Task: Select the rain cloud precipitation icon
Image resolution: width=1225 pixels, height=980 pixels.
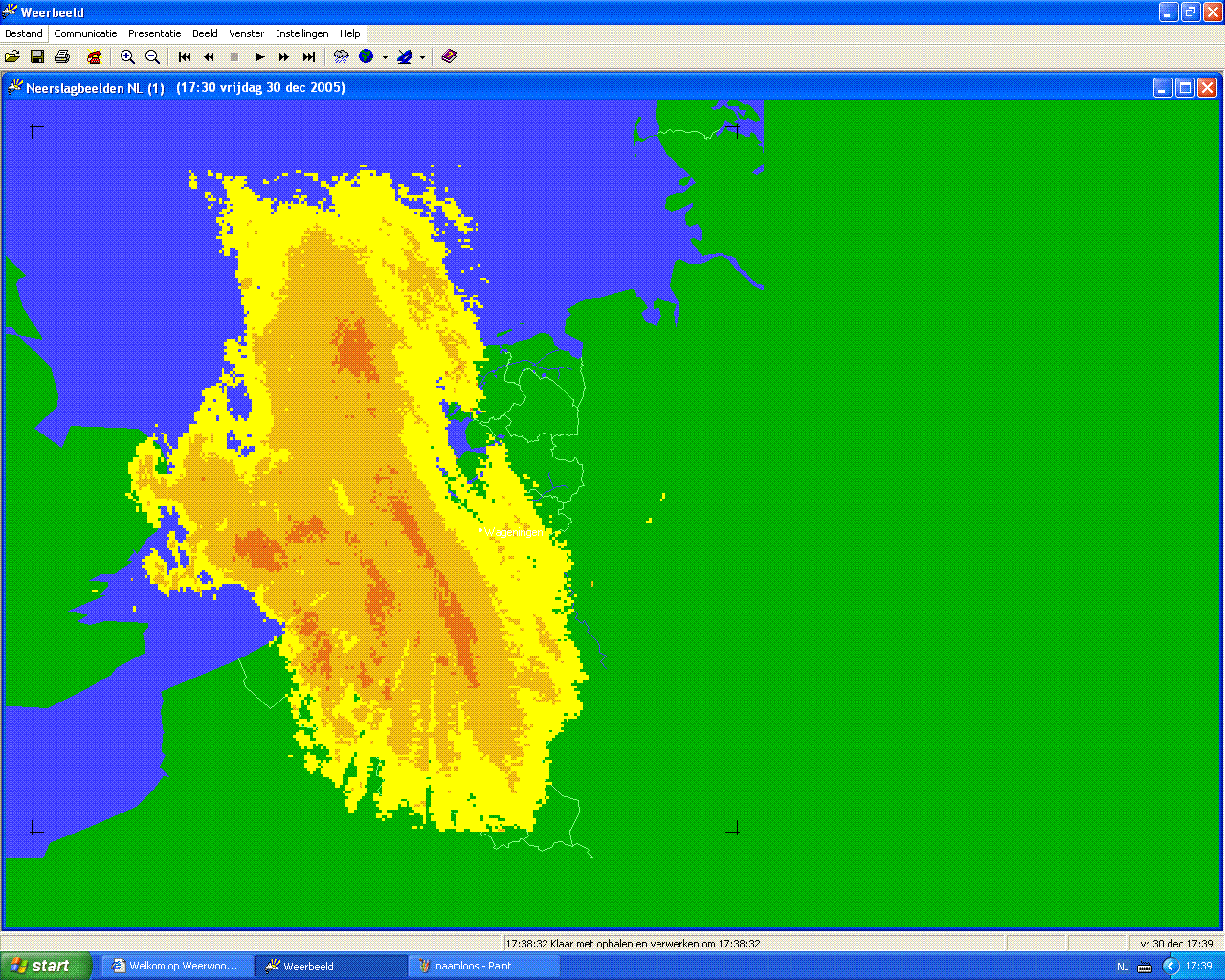Action: coord(341,57)
